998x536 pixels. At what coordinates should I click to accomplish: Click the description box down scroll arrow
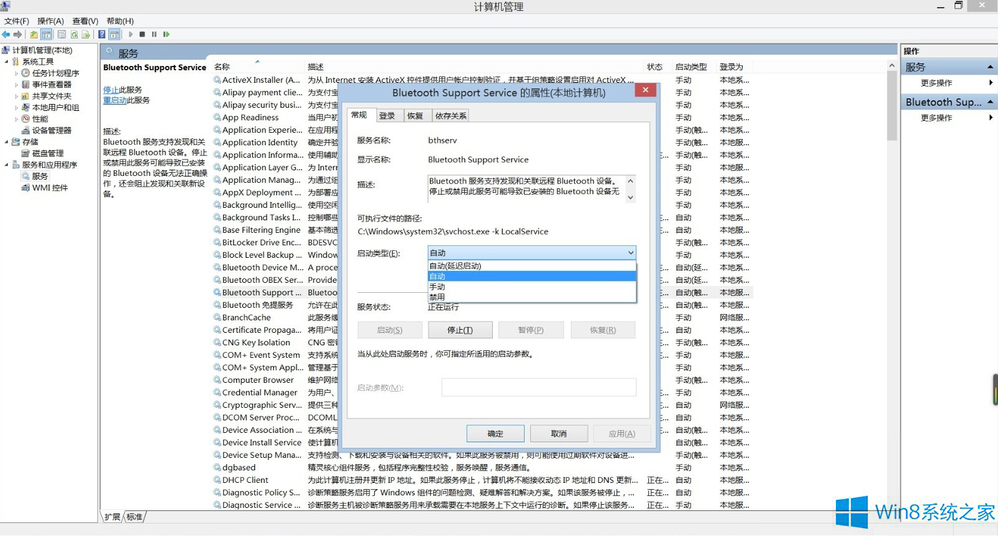pos(630,197)
